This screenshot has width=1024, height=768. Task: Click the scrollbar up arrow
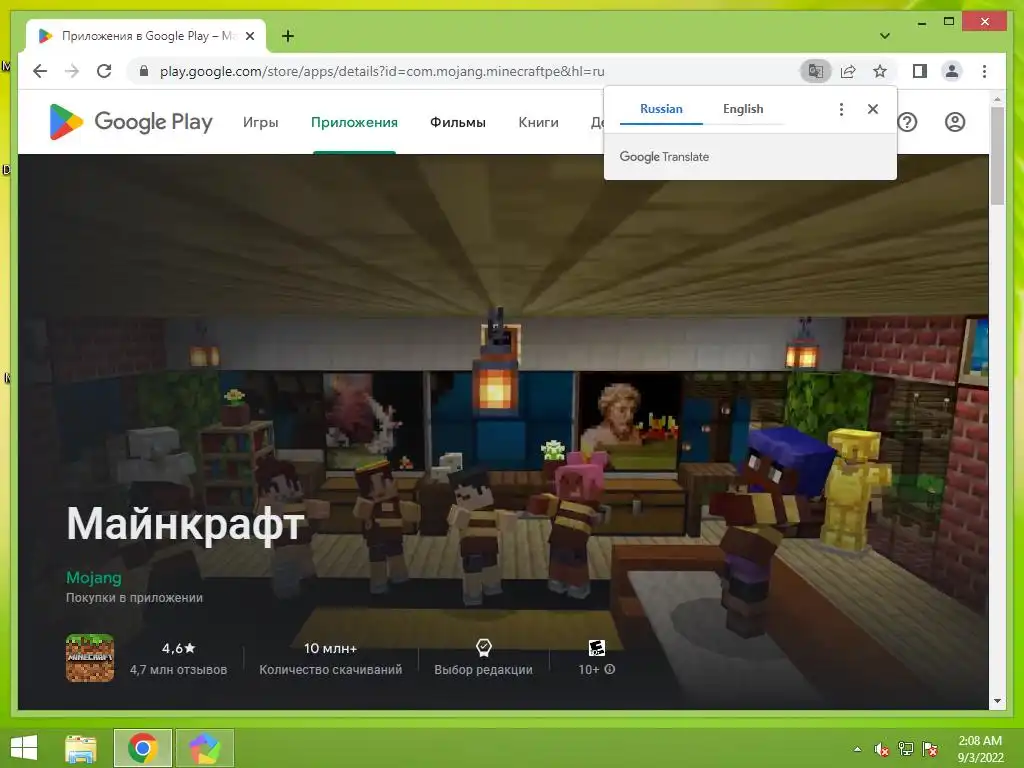(997, 99)
